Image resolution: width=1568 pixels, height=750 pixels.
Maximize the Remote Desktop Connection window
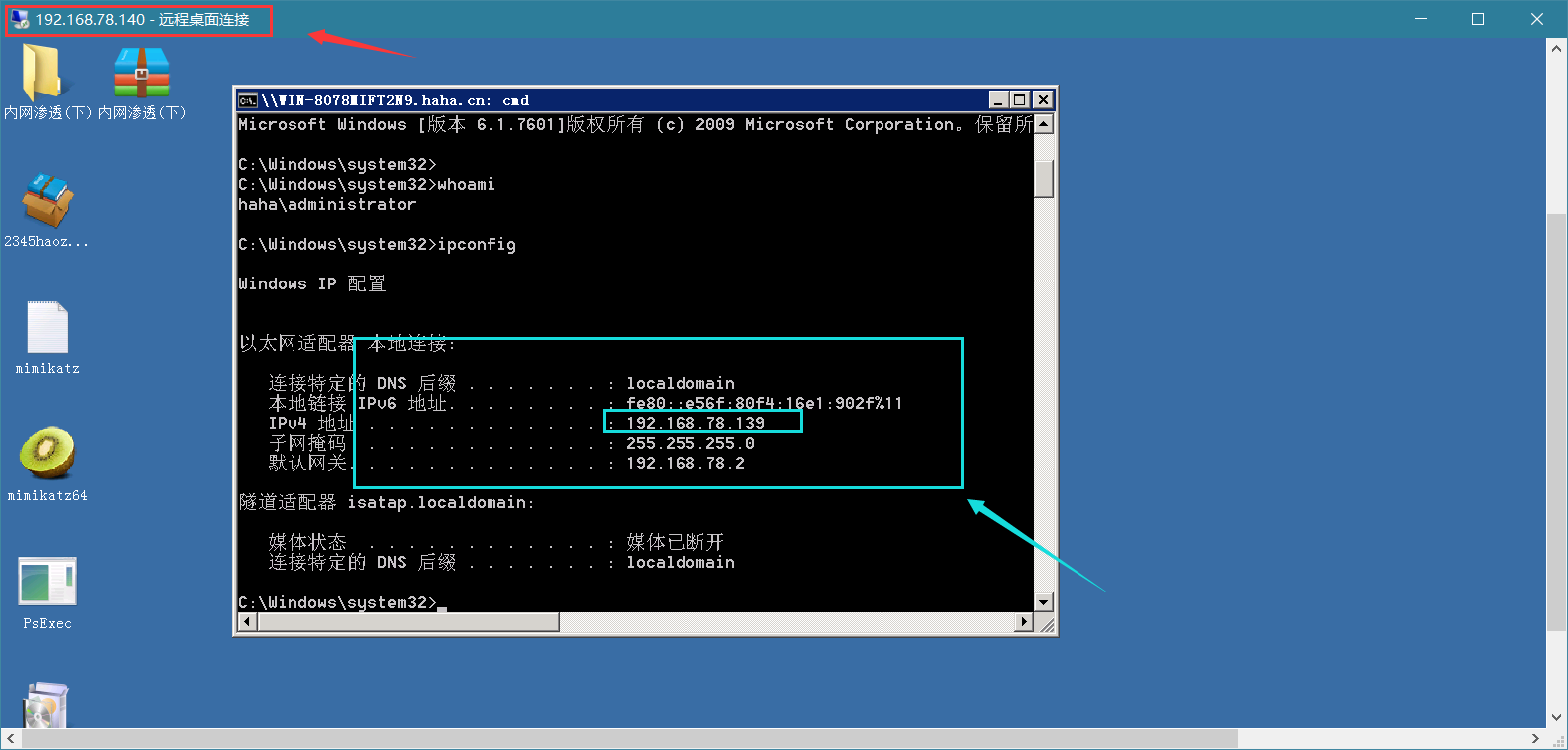tap(1478, 19)
